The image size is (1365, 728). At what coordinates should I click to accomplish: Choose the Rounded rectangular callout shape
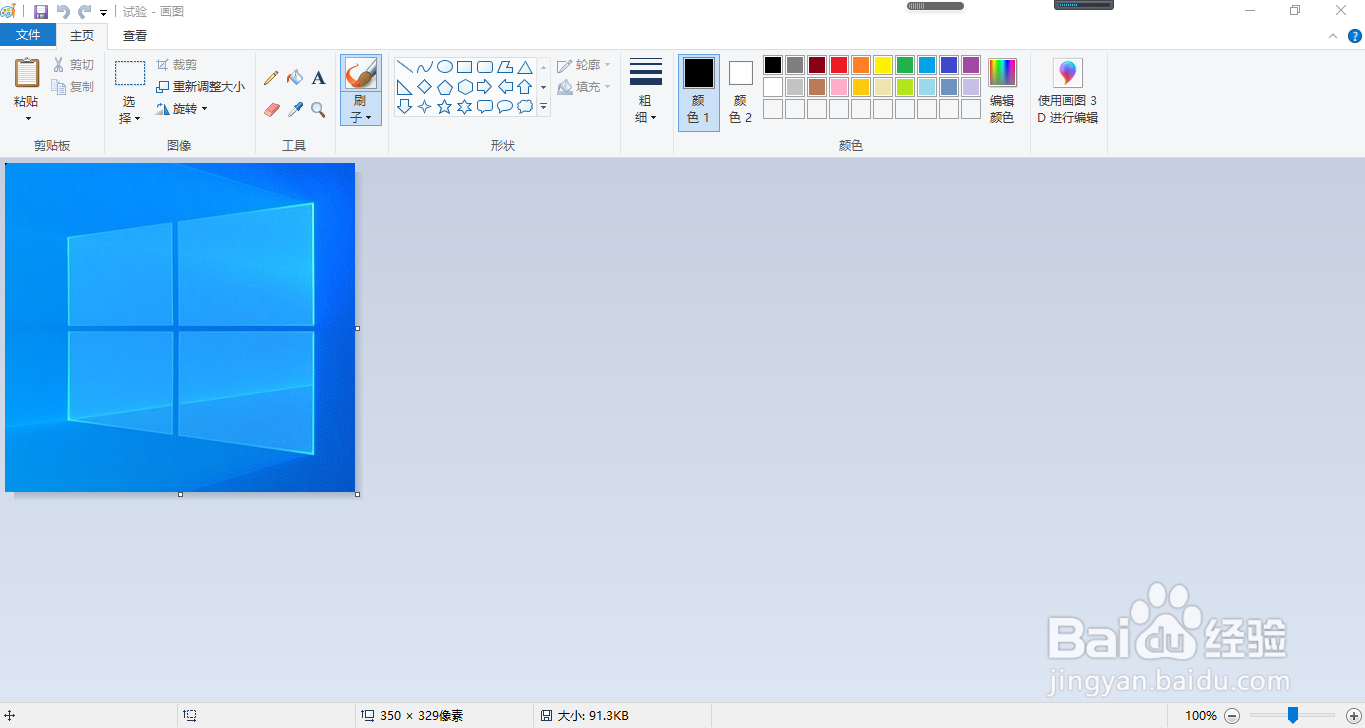485,106
